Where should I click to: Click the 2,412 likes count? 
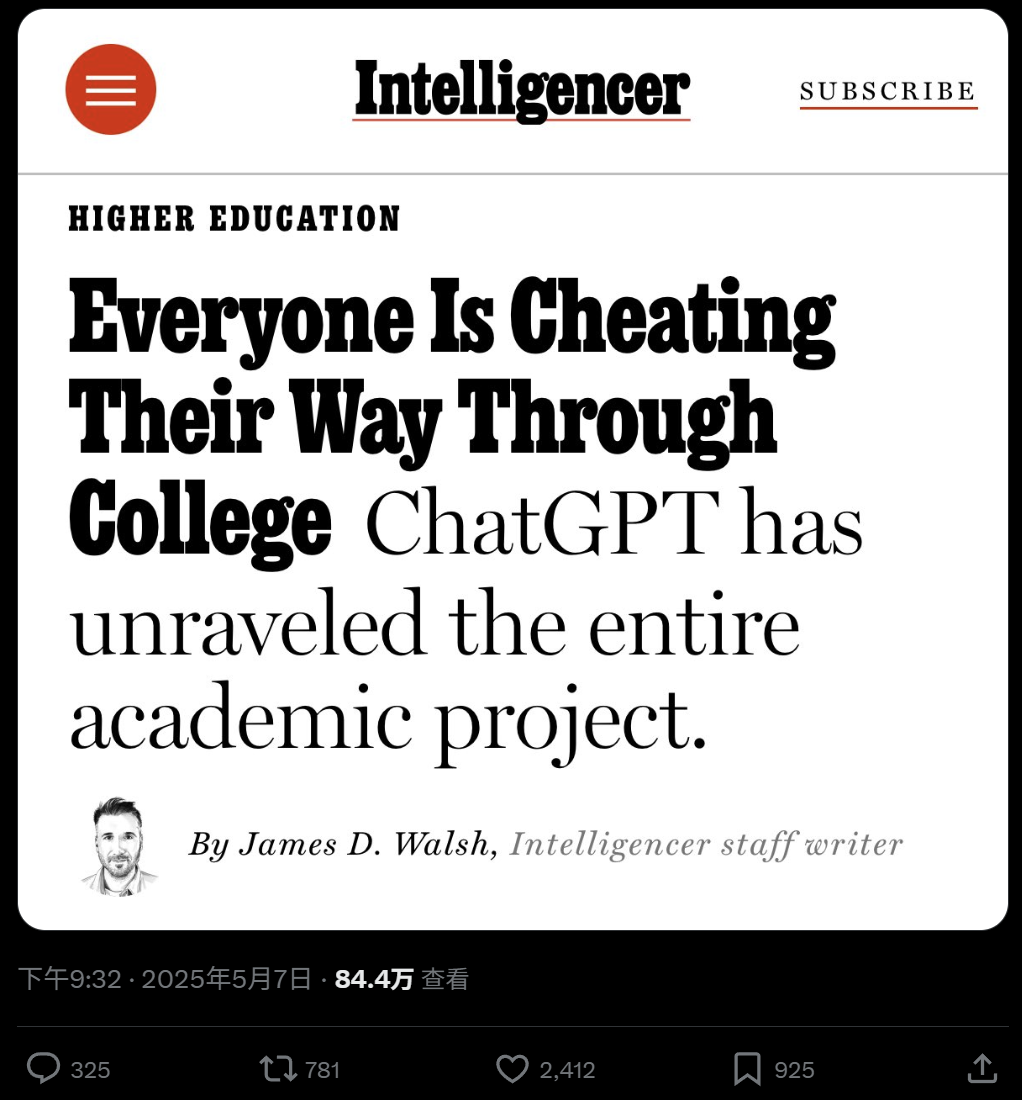(x=567, y=1070)
